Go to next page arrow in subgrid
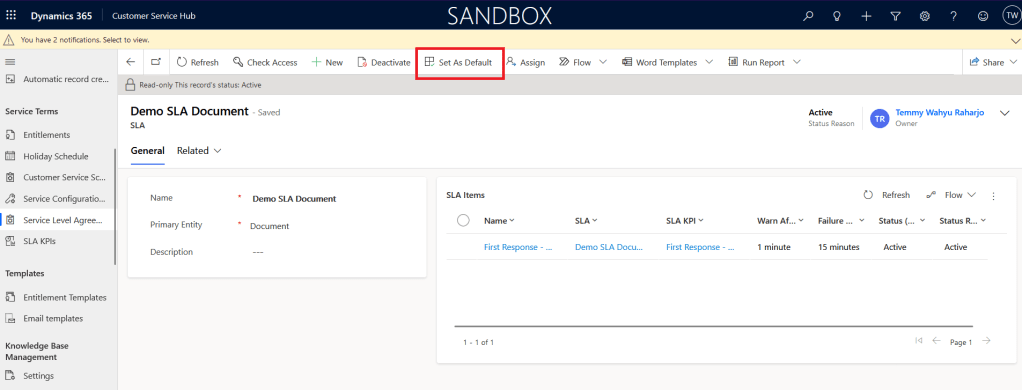1022x390 pixels. [x=987, y=340]
